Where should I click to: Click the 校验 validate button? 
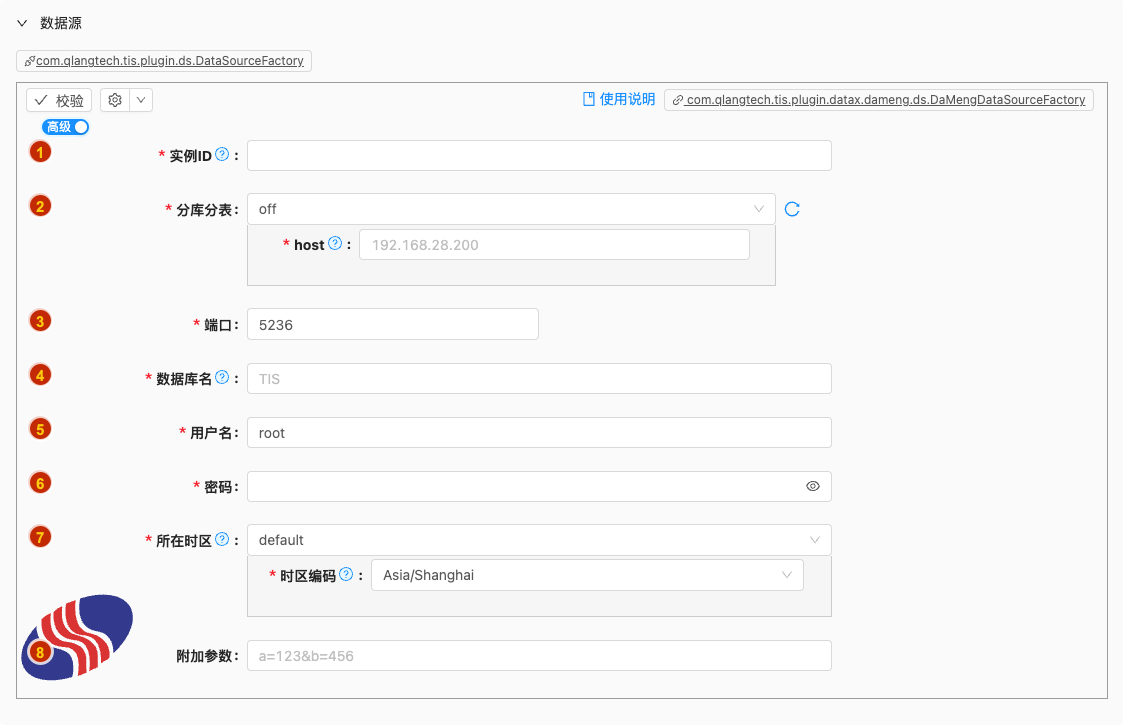pos(59,100)
